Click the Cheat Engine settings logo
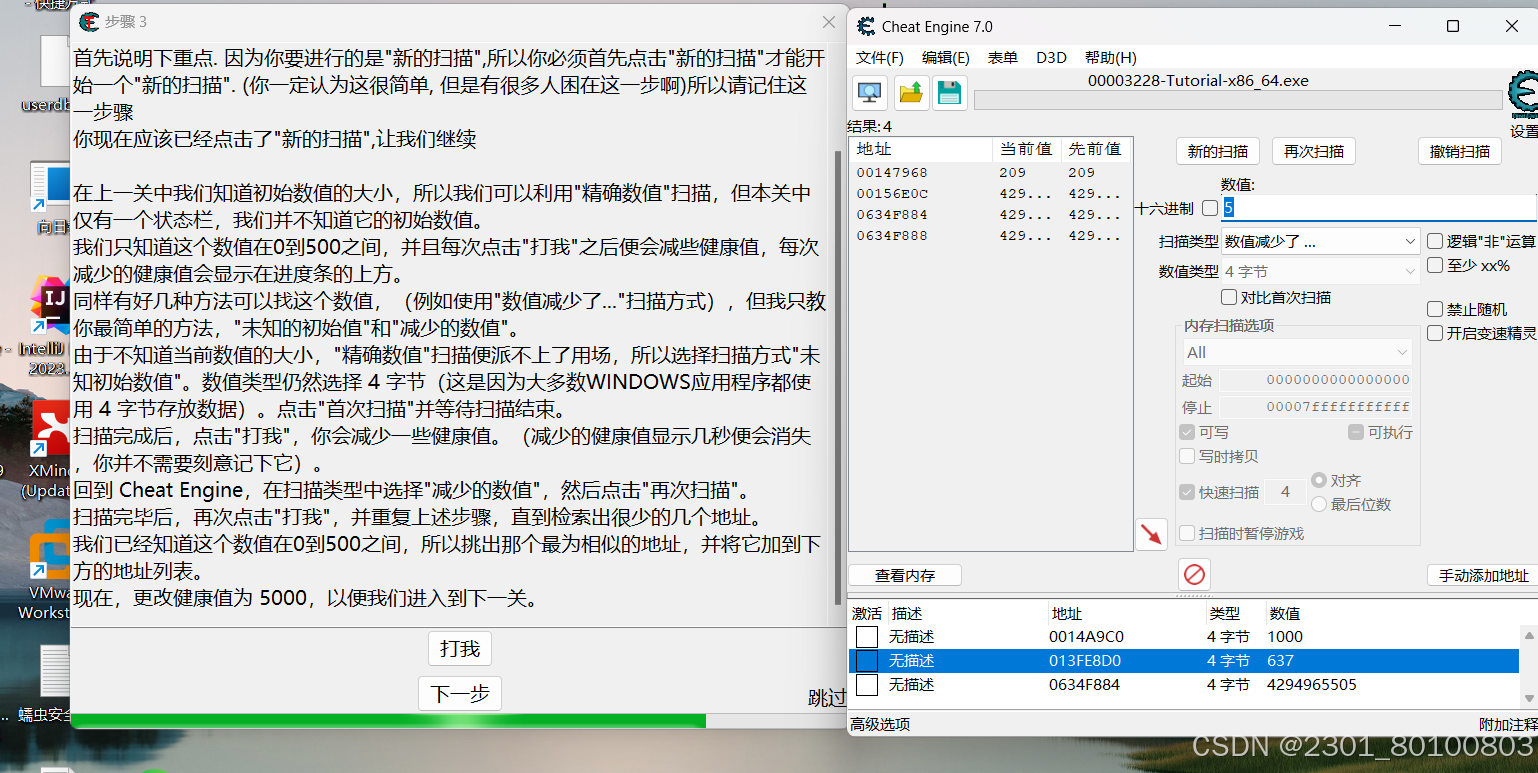 click(1523, 96)
